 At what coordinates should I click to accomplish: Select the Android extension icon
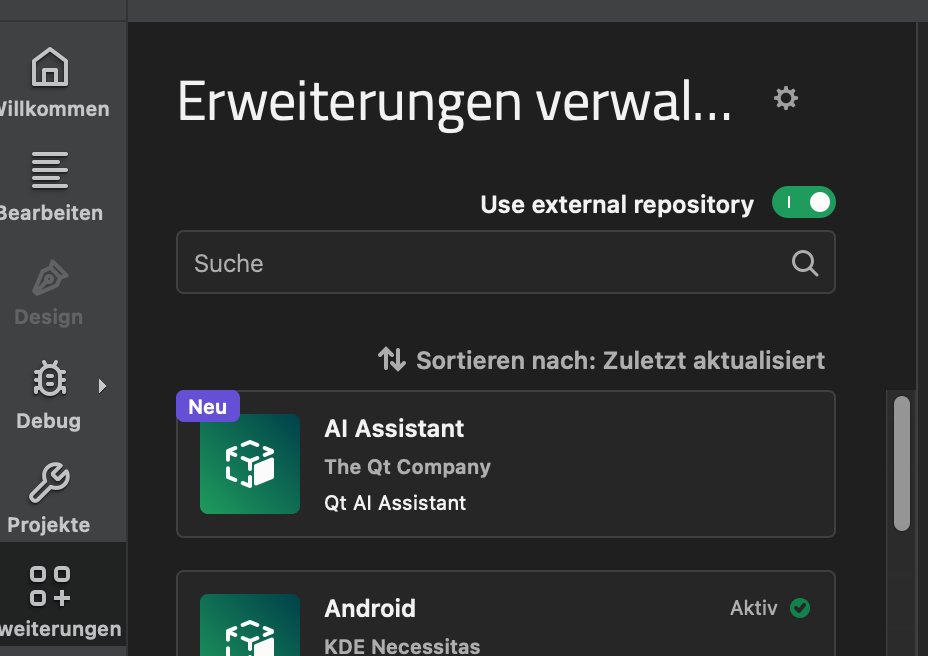250,625
